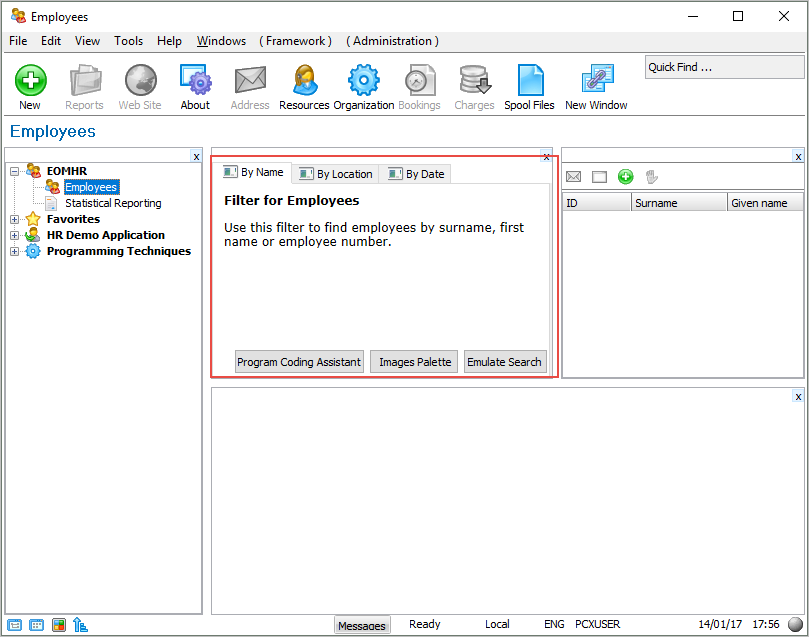The image size is (809, 637).
Task: Click the green New toolbar icon
Action: click(30, 80)
